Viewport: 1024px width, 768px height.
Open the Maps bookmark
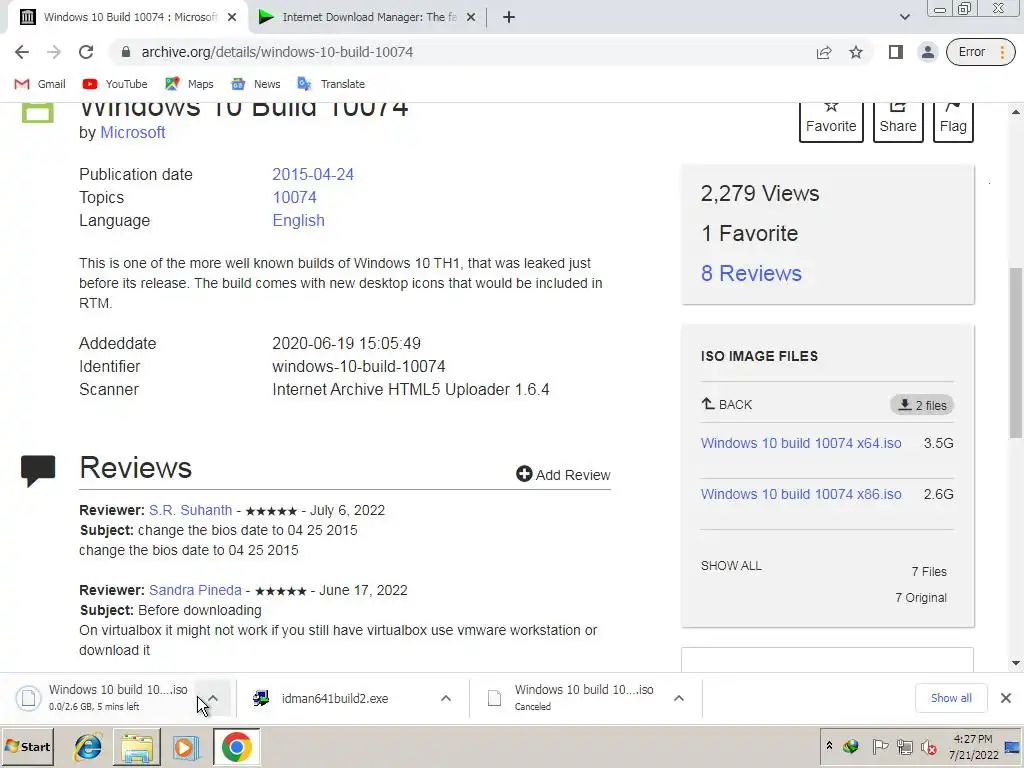click(189, 84)
